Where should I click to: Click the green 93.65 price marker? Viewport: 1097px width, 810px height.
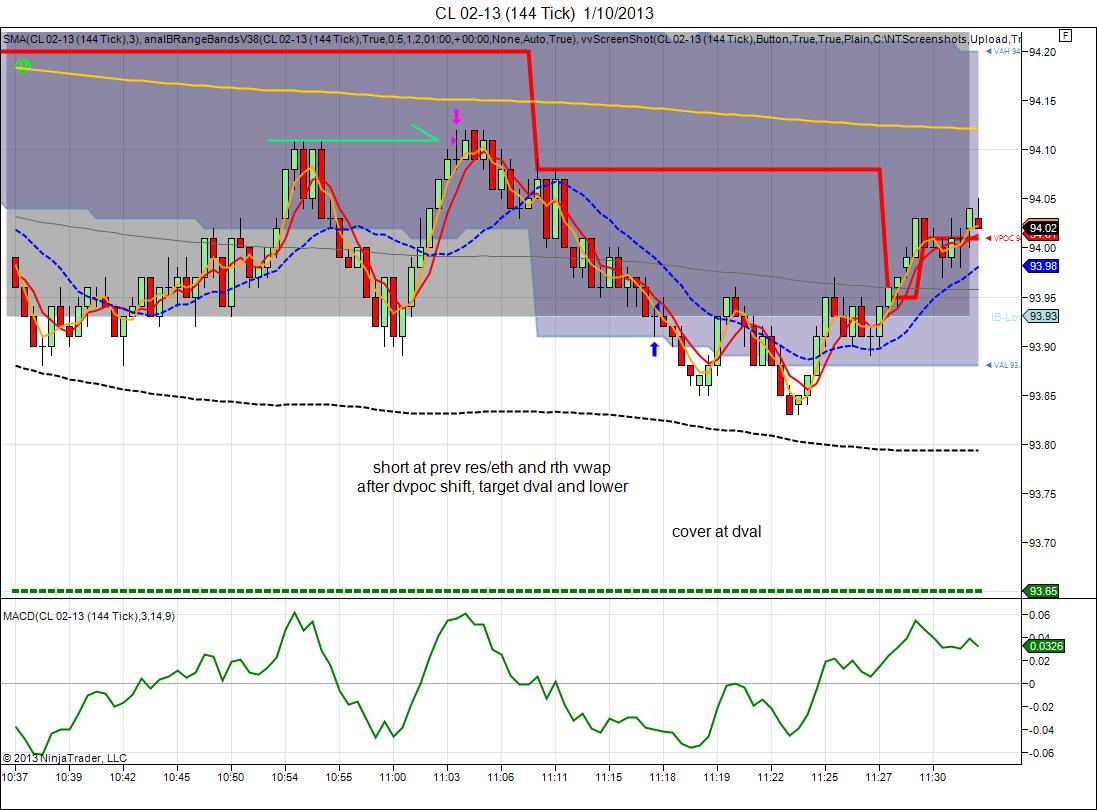click(x=1042, y=591)
